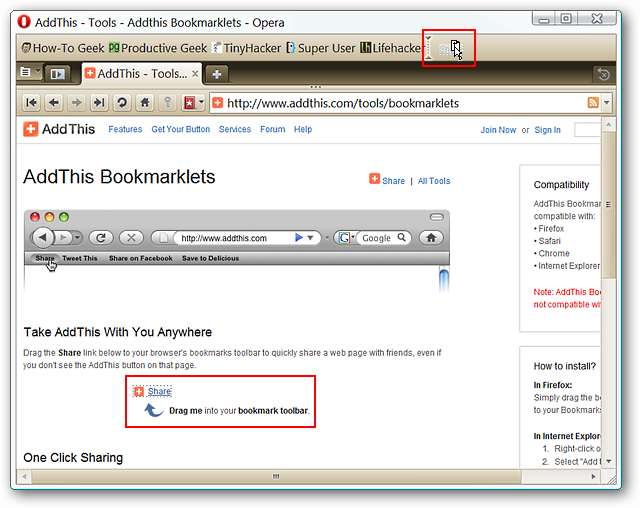The width and height of the screenshot is (640, 508).
Task: Open the Get Your Button link
Action: [x=180, y=129]
